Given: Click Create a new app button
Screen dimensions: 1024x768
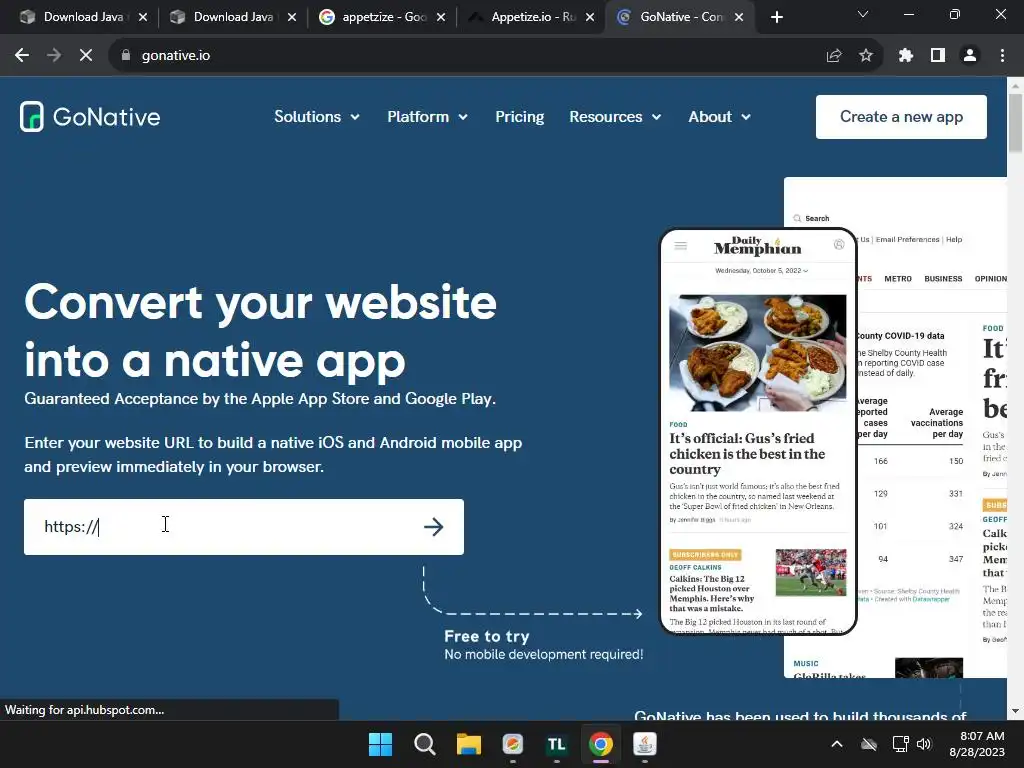Looking at the screenshot, I should point(901,117).
